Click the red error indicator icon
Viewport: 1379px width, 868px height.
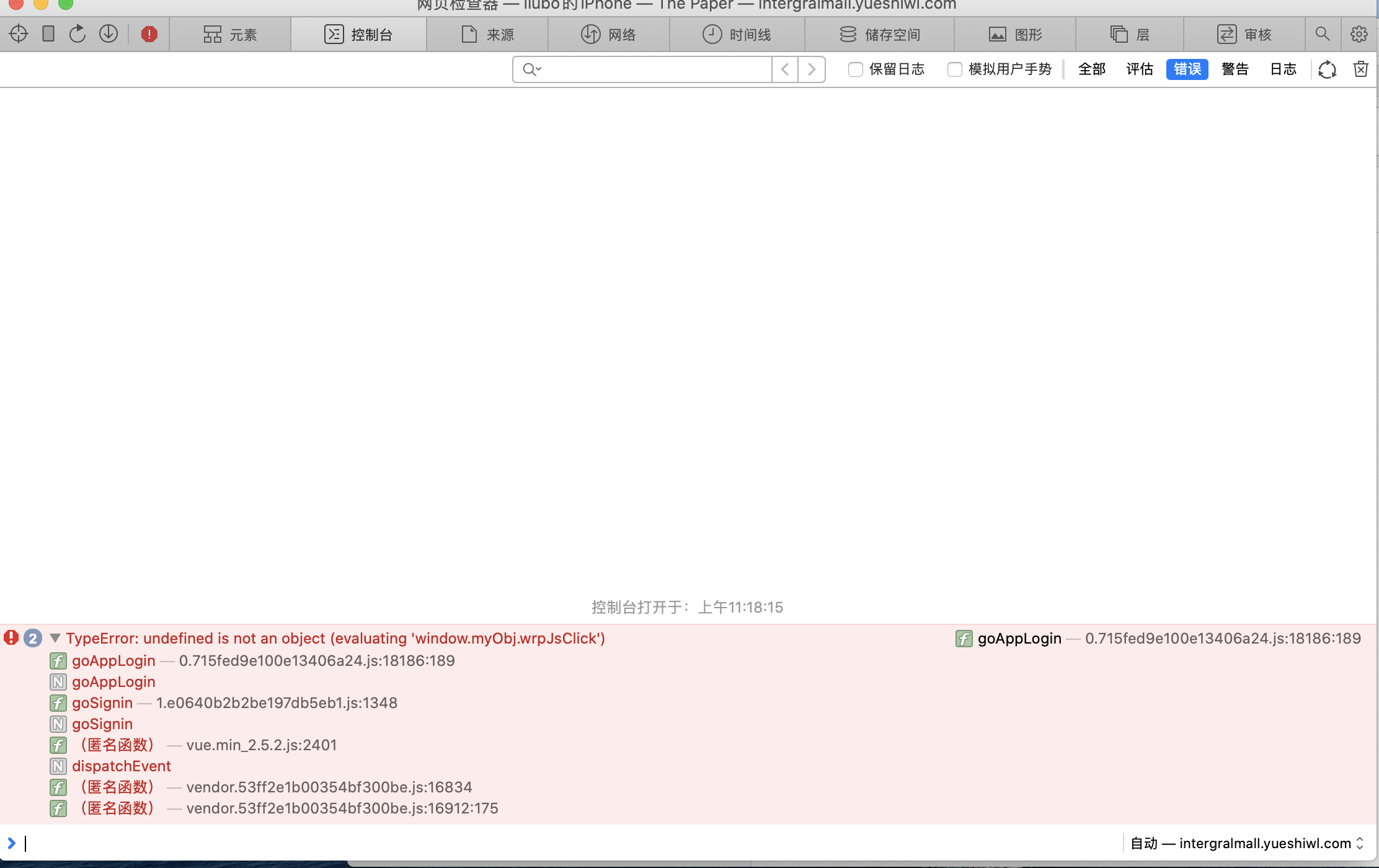149,34
